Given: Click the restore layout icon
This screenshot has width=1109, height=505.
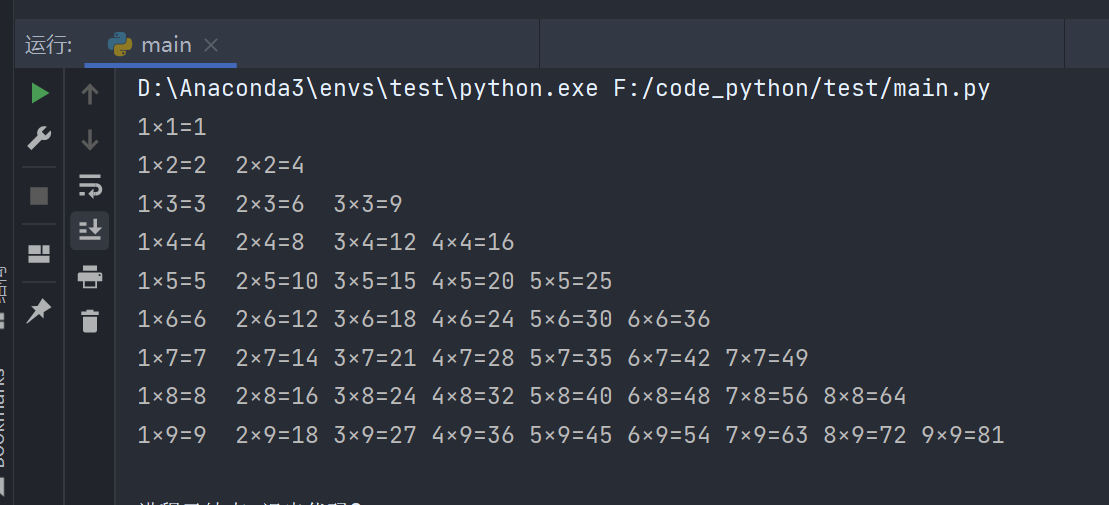Looking at the screenshot, I should click(x=39, y=253).
